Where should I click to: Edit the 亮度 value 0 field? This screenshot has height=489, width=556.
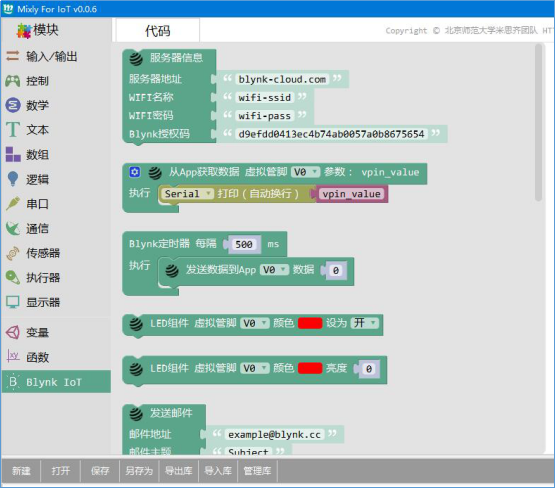pos(369,369)
